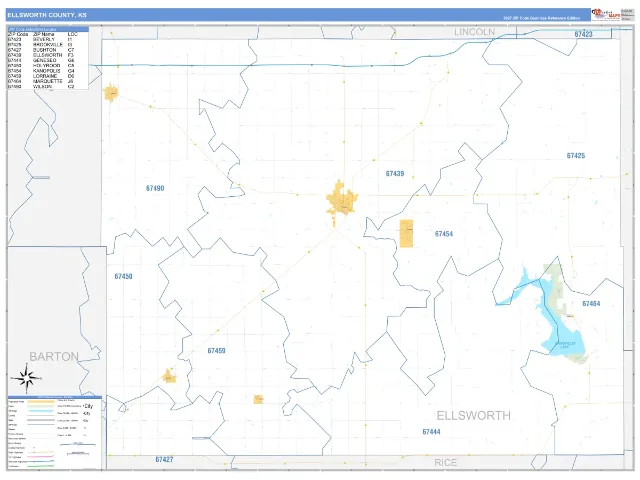640x480 pixels.
Task: Click the green line at the legend's bottom
Action: [40, 466]
